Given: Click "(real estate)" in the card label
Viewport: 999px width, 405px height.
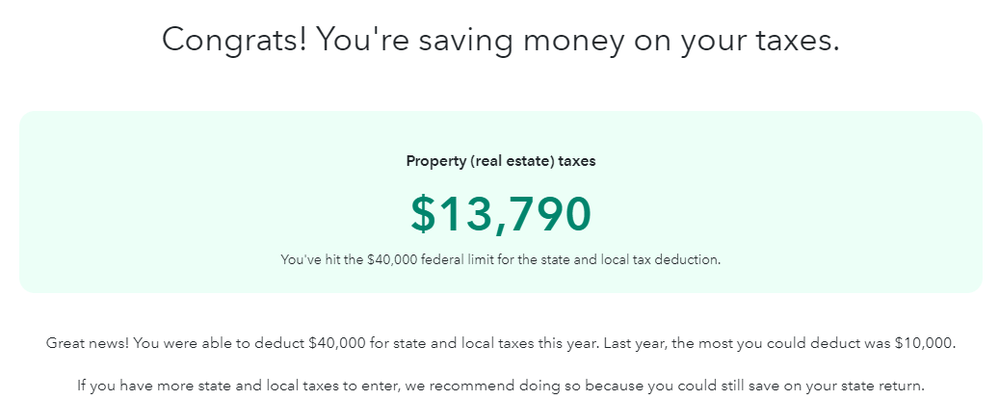Looking at the screenshot, I should pyautogui.click(x=510, y=161).
